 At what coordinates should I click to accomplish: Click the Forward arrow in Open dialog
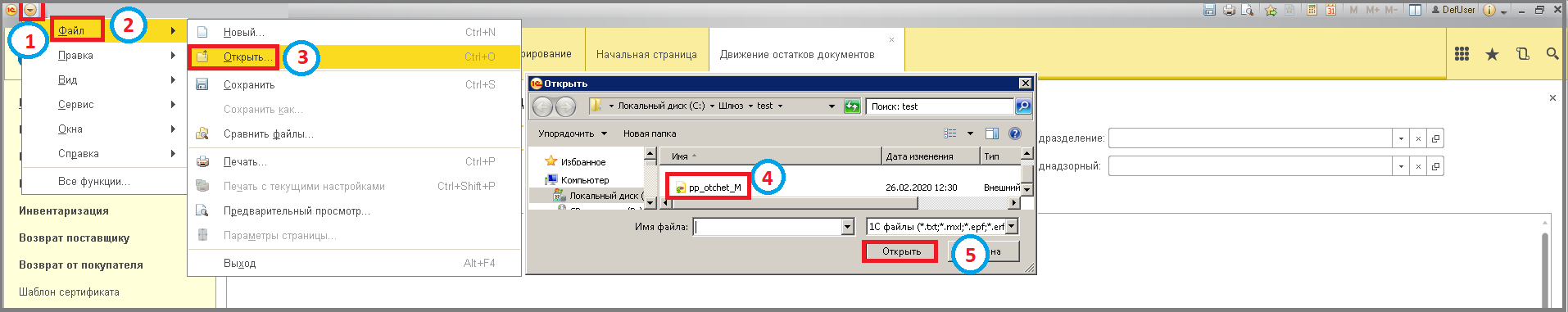(x=565, y=106)
